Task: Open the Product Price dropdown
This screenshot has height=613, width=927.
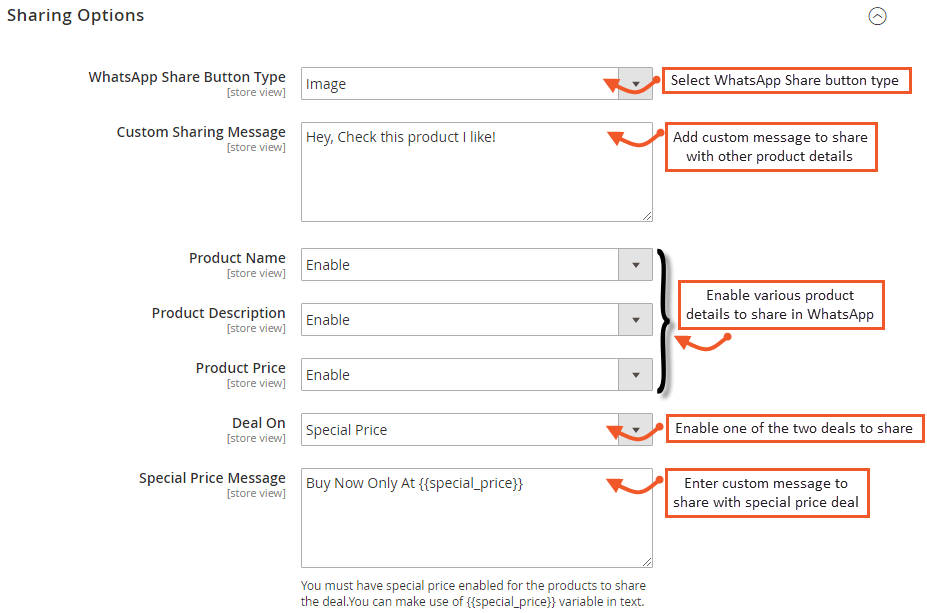Action: coord(476,375)
